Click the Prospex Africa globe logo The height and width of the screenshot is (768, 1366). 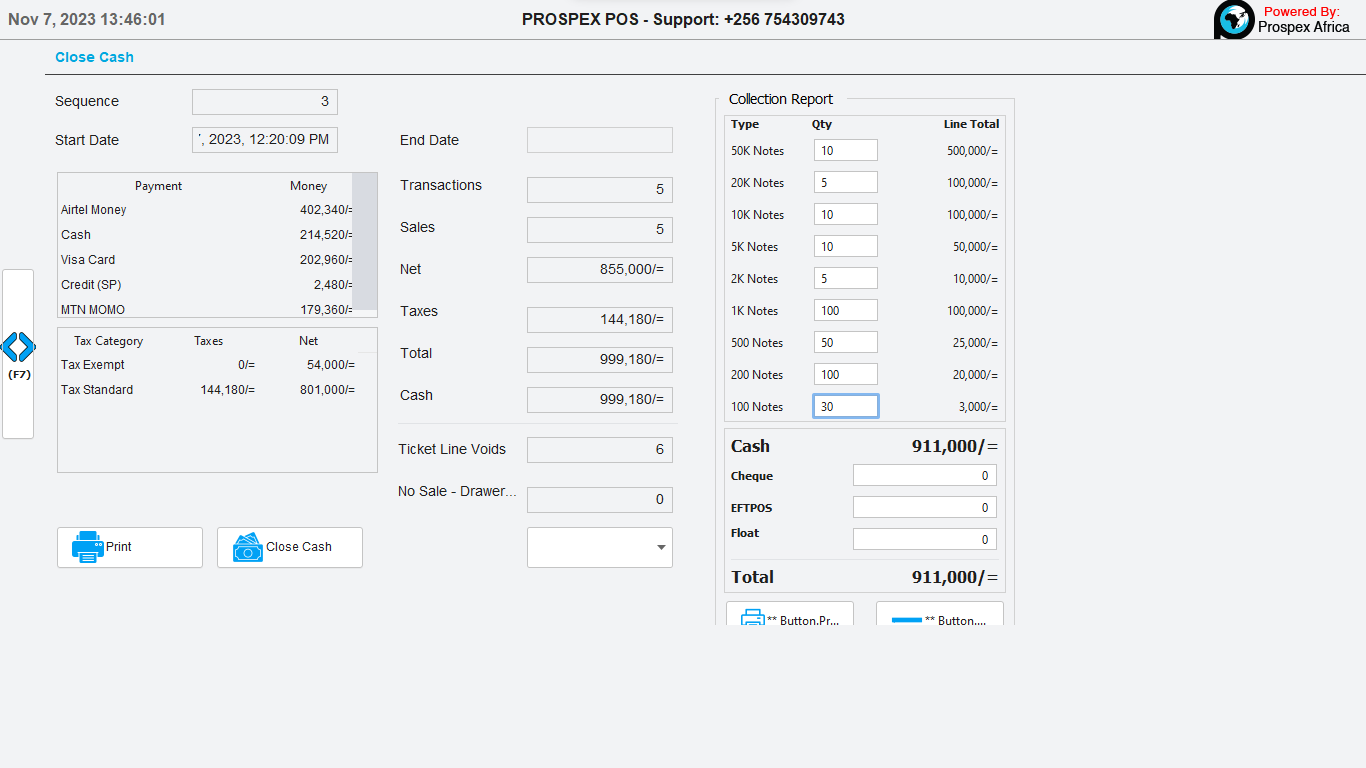click(1233, 20)
